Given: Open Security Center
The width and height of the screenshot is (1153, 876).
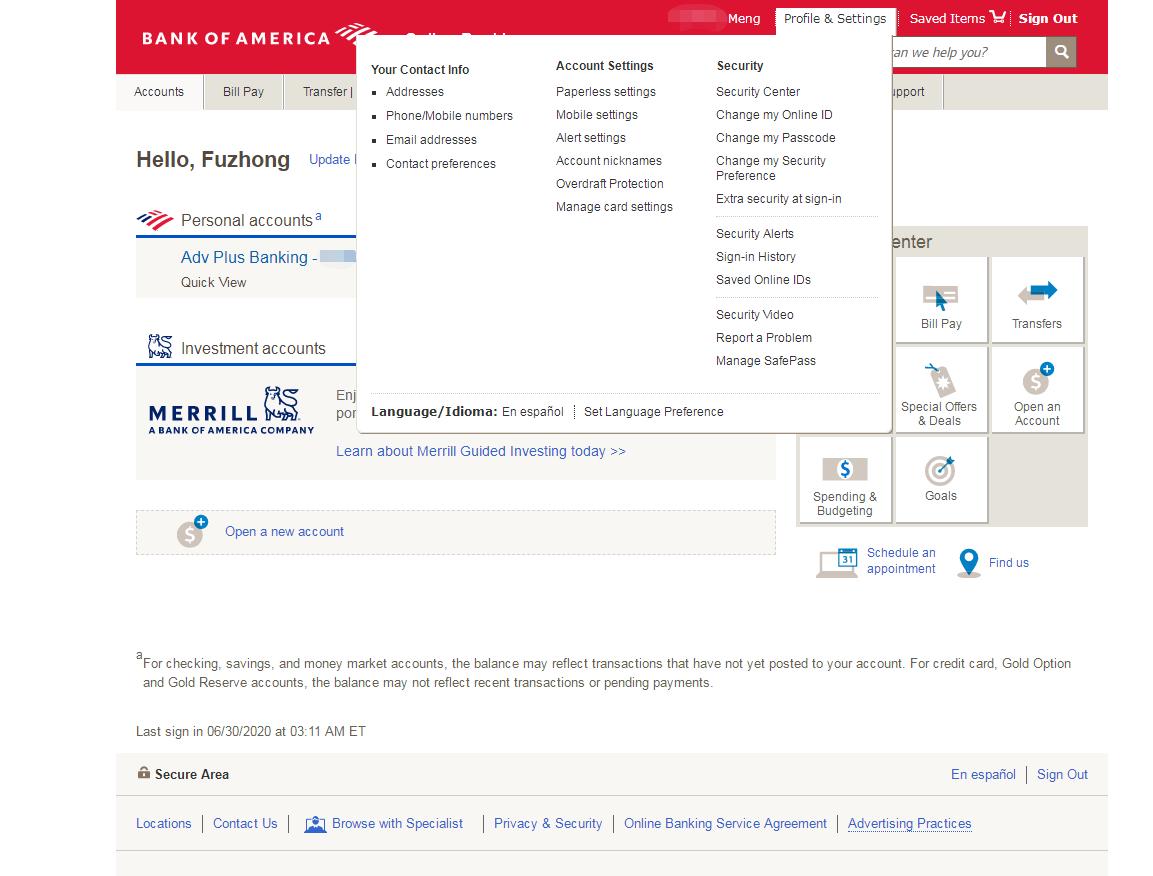Looking at the screenshot, I should tap(758, 92).
